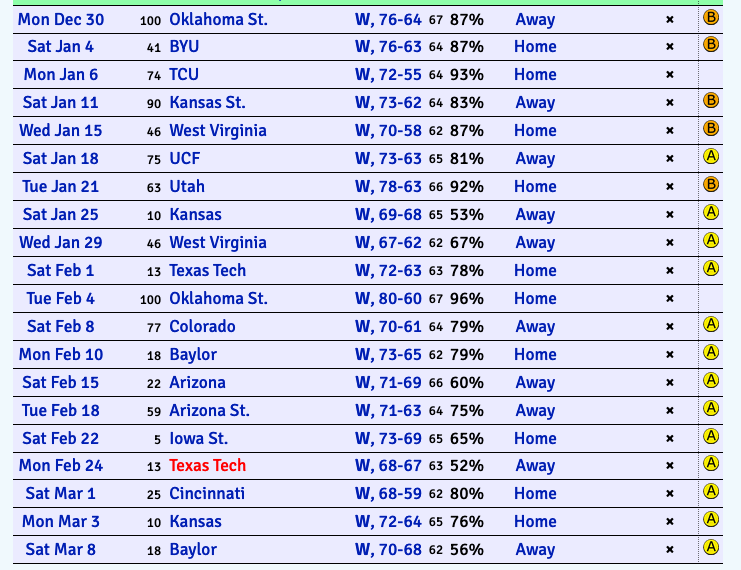Click the B badge in the Kansas St. row
741x570 pixels.
point(711,101)
